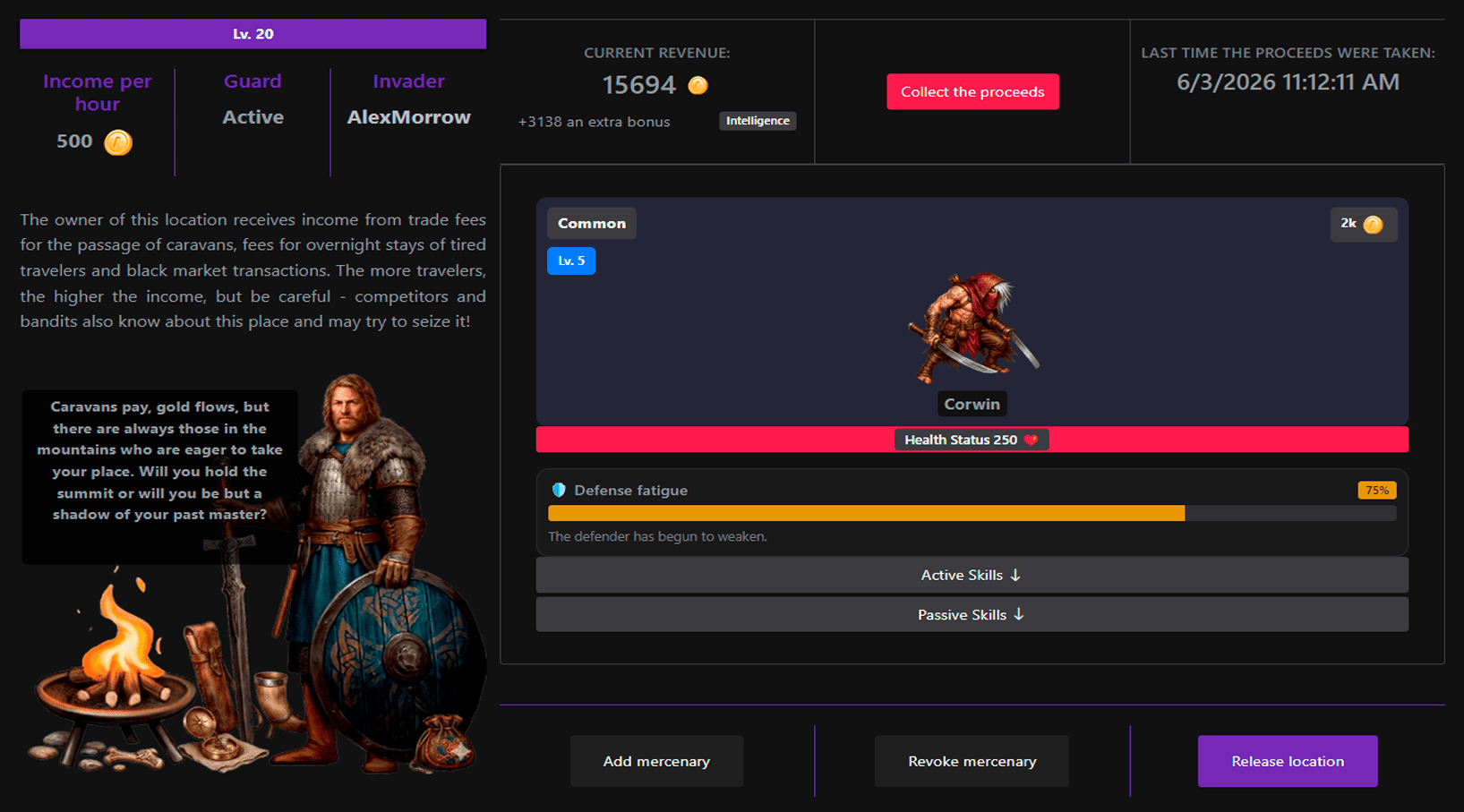Click the Intelligence bonus tag
The height and width of the screenshot is (812, 1464).
[x=758, y=121]
